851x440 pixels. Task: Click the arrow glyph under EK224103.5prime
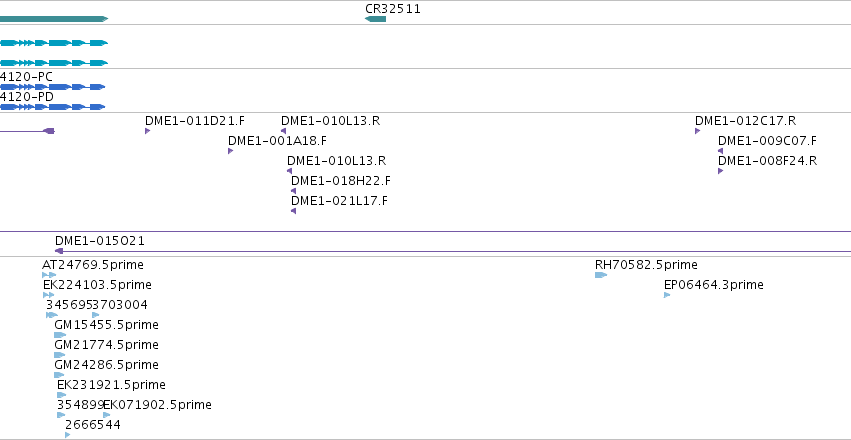pos(48,295)
